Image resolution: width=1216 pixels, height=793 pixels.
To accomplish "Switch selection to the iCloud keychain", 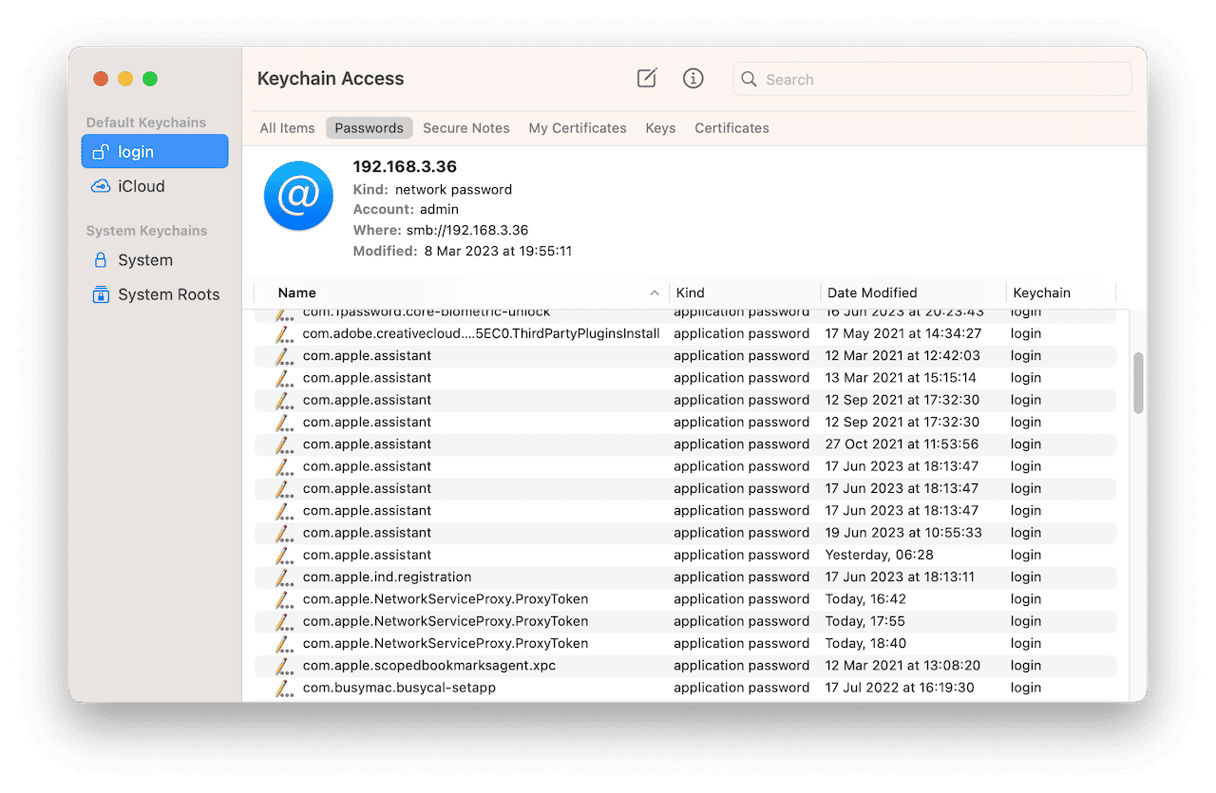I will (x=141, y=186).
